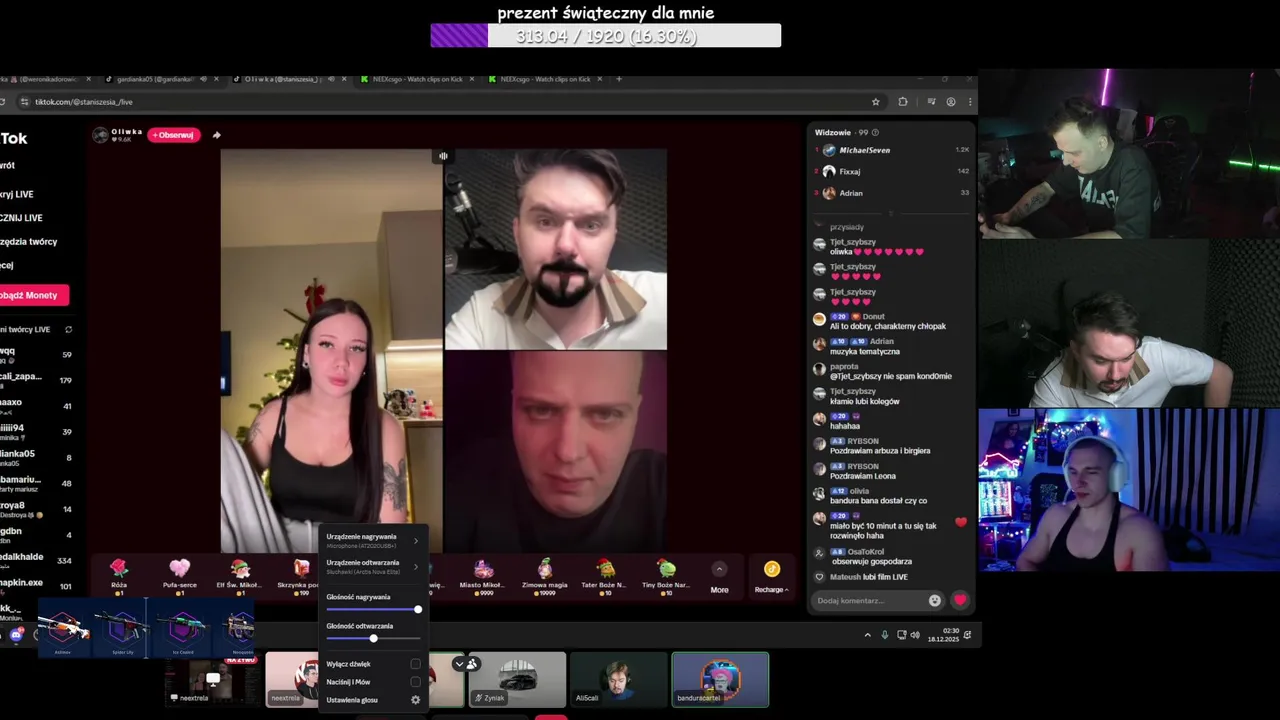Select the AliScall Discord call tile
The height and width of the screenshot is (720, 1280).
619,680
